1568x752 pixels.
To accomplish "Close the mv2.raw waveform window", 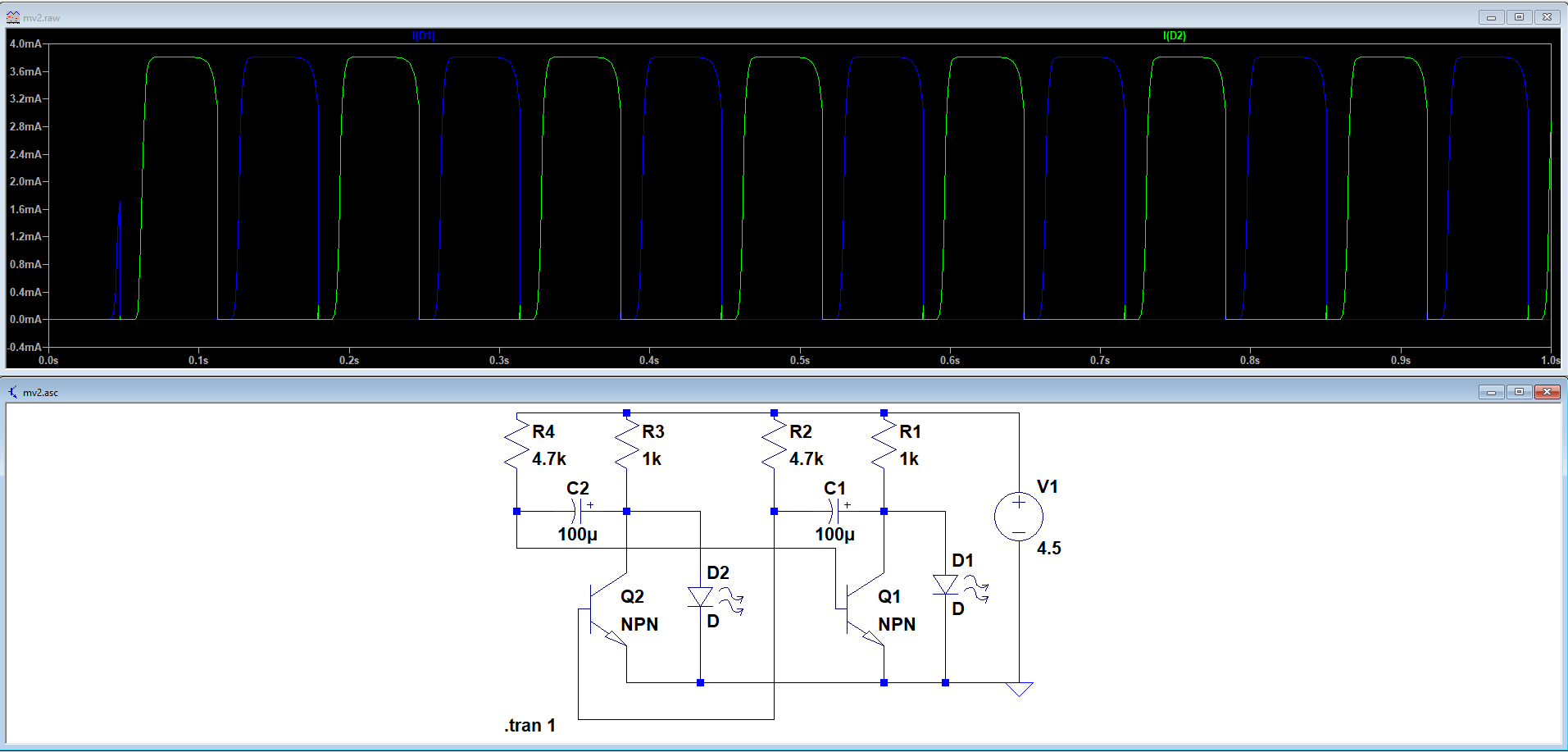I will coord(1547,17).
